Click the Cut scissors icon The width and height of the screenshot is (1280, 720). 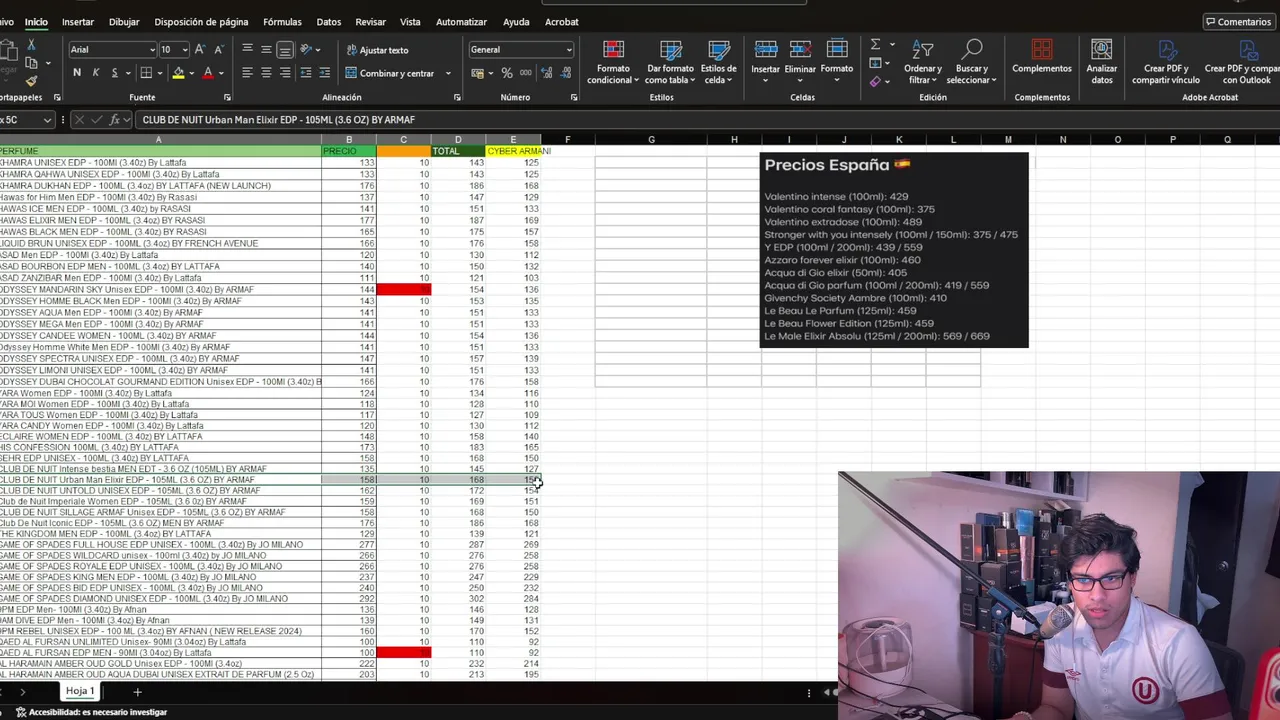coord(31,45)
